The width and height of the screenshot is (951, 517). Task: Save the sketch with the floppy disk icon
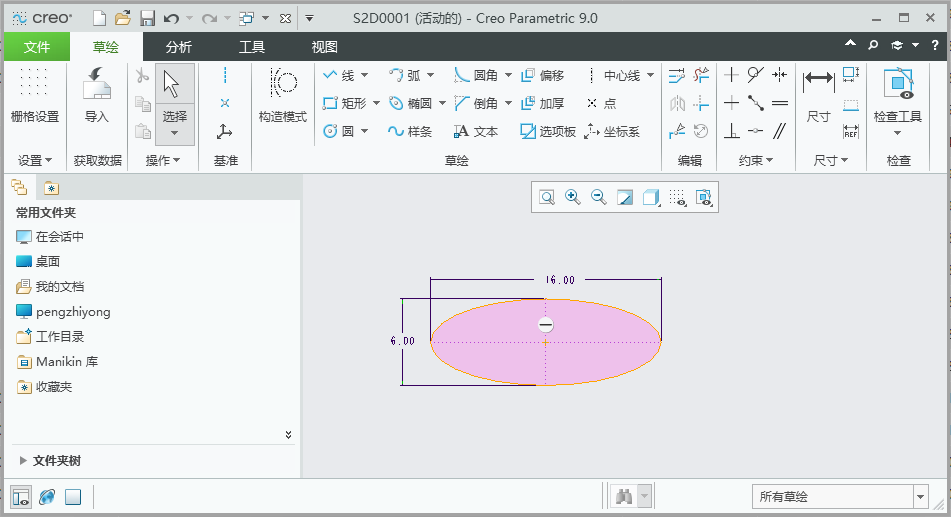[x=147, y=18]
